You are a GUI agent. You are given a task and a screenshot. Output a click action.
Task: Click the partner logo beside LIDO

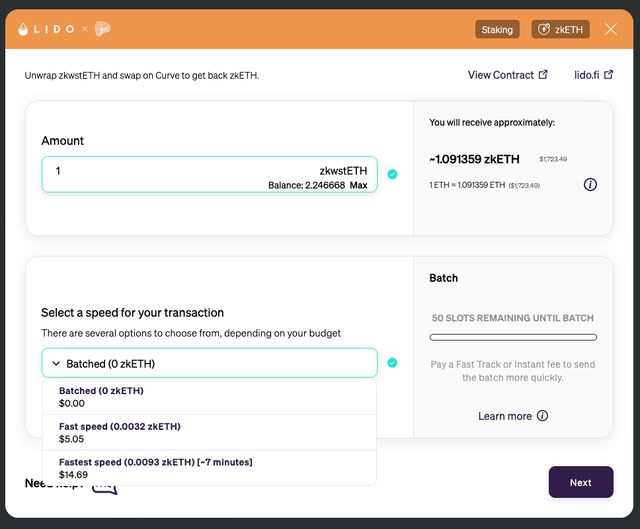[102, 29]
